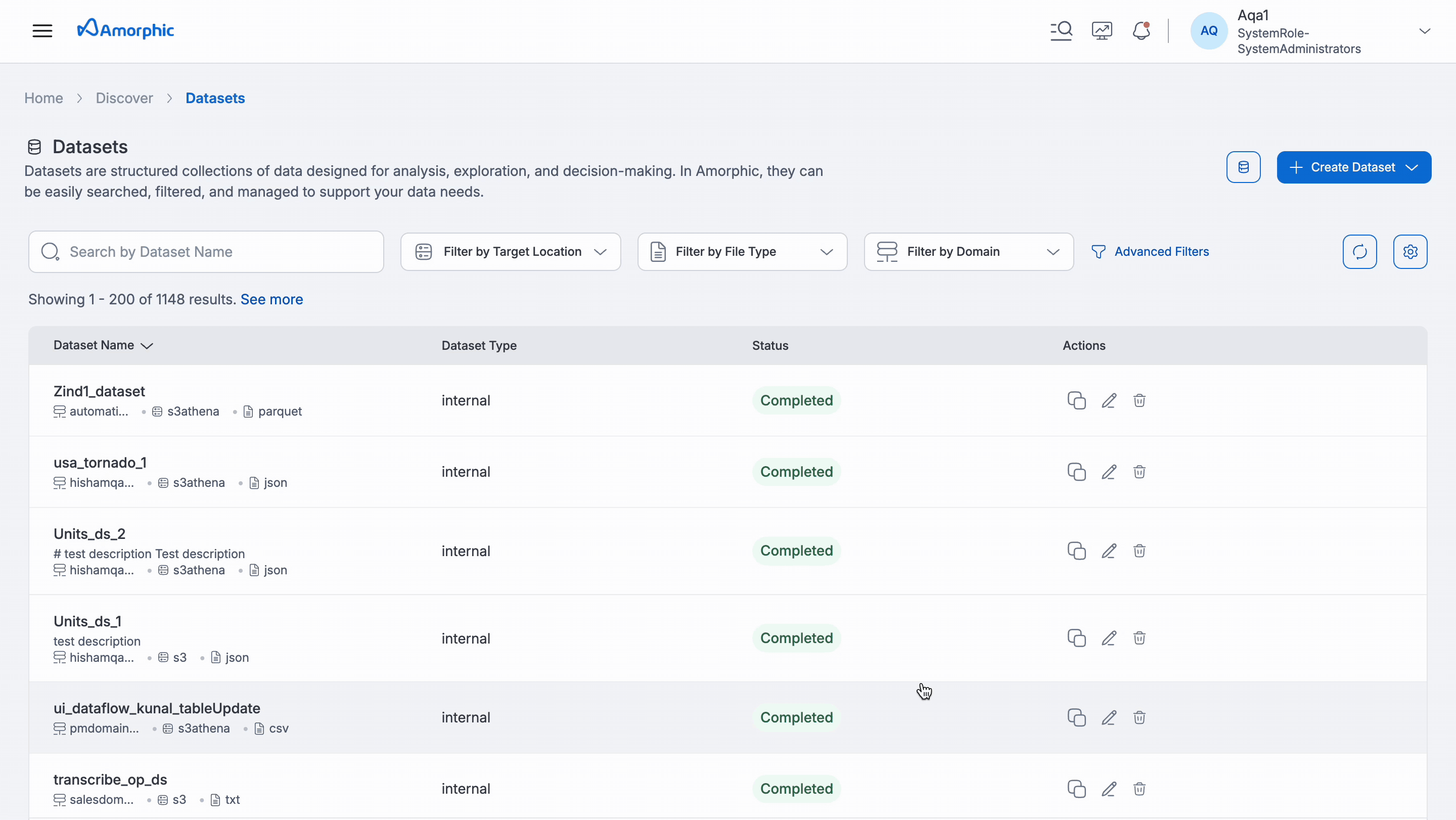The image size is (1456, 820).
Task: Open the hamburger navigation menu
Action: click(x=42, y=30)
